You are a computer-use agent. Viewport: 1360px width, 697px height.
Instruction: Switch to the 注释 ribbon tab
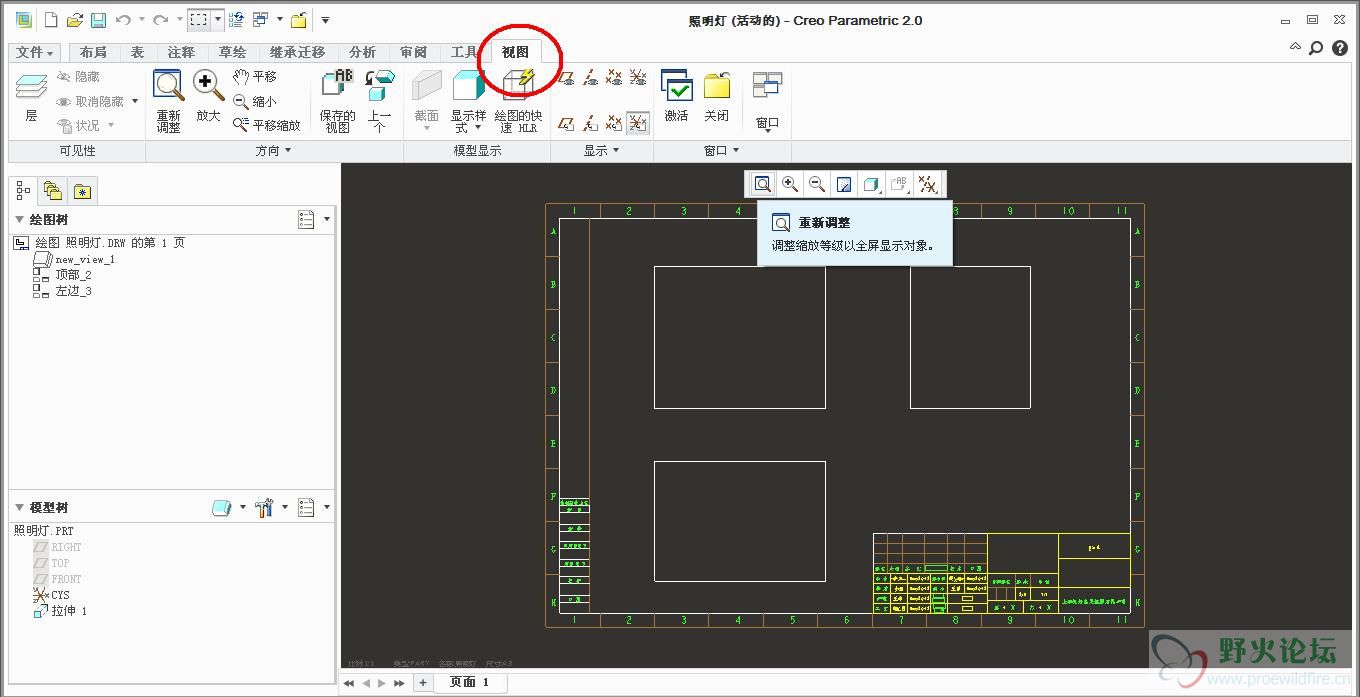tap(181, 52)
